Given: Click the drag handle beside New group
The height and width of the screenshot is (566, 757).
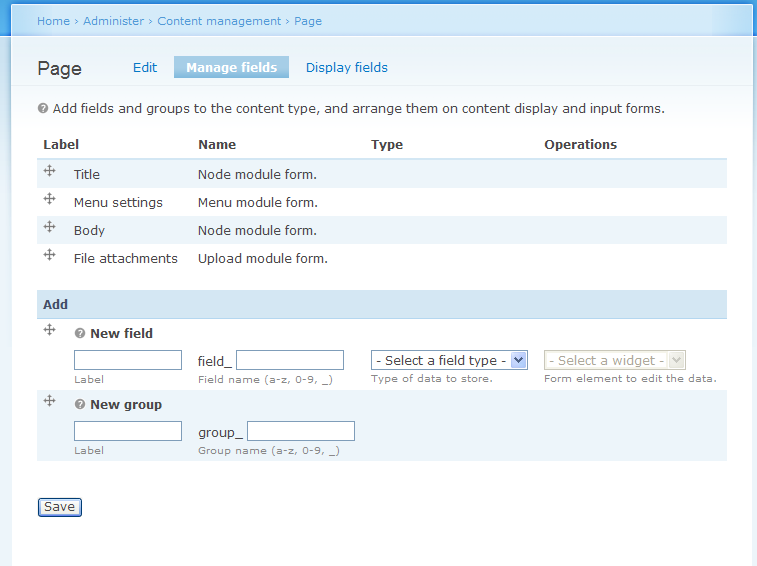Looking at the screenshot, I should (49, 401).
